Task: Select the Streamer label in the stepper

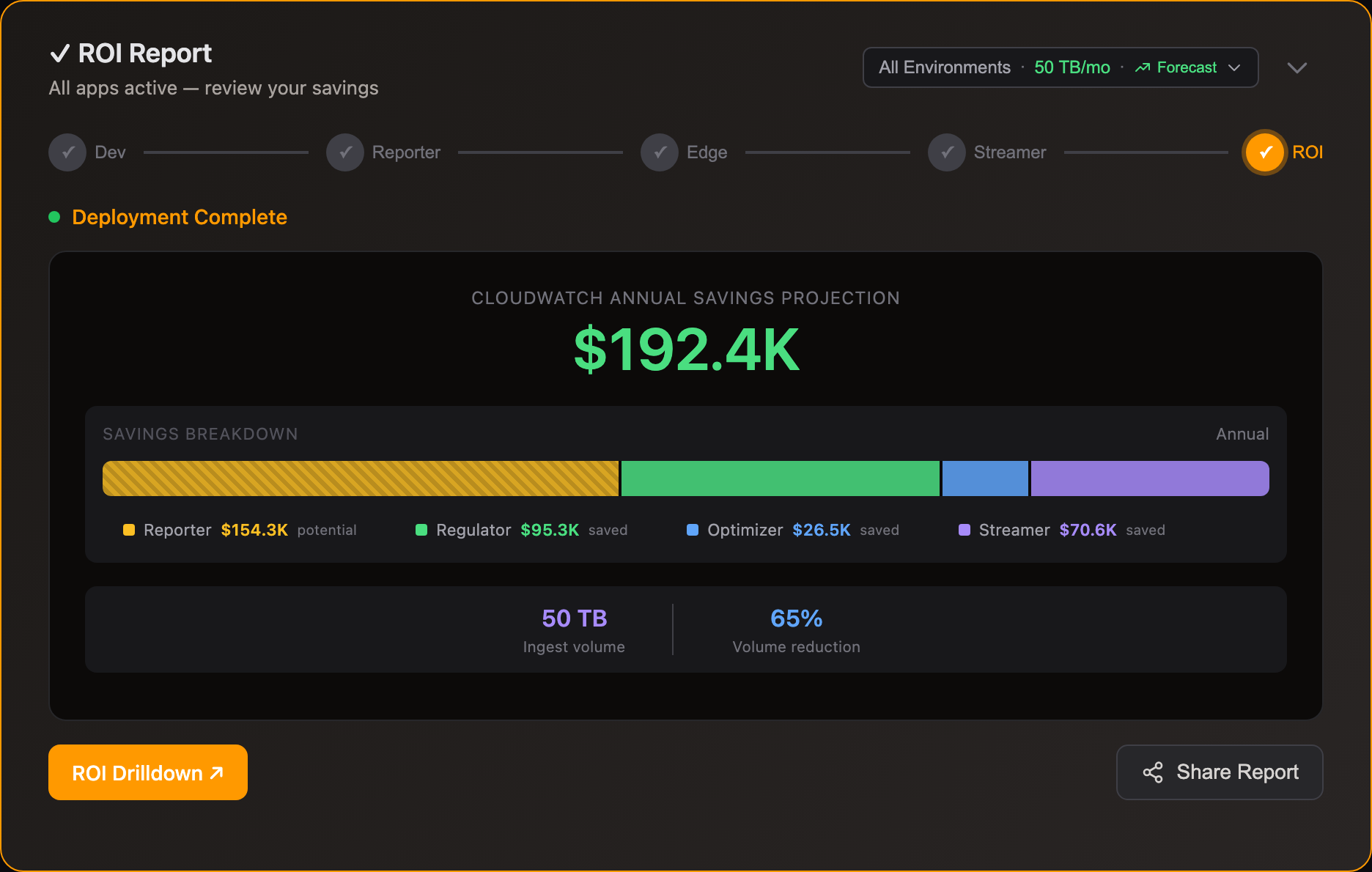Action: 1010,152
